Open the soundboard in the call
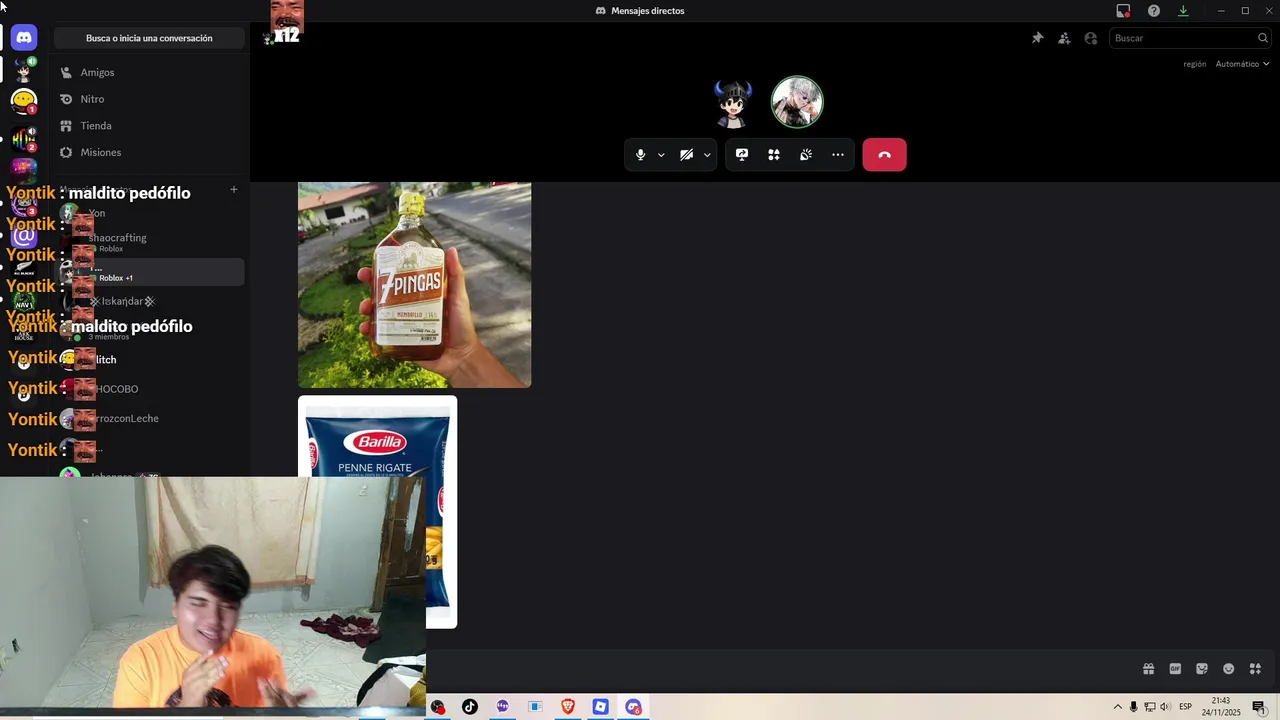This screenshot has width=1280, height=720. [806, 155]
